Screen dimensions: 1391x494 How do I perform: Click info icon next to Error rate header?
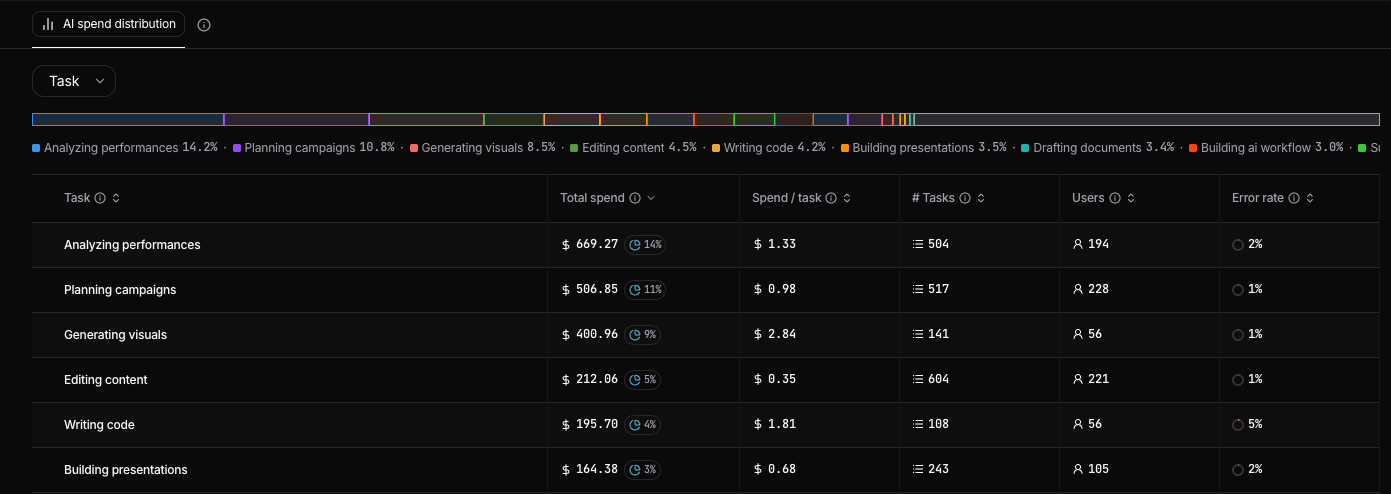pos(1294,198)
